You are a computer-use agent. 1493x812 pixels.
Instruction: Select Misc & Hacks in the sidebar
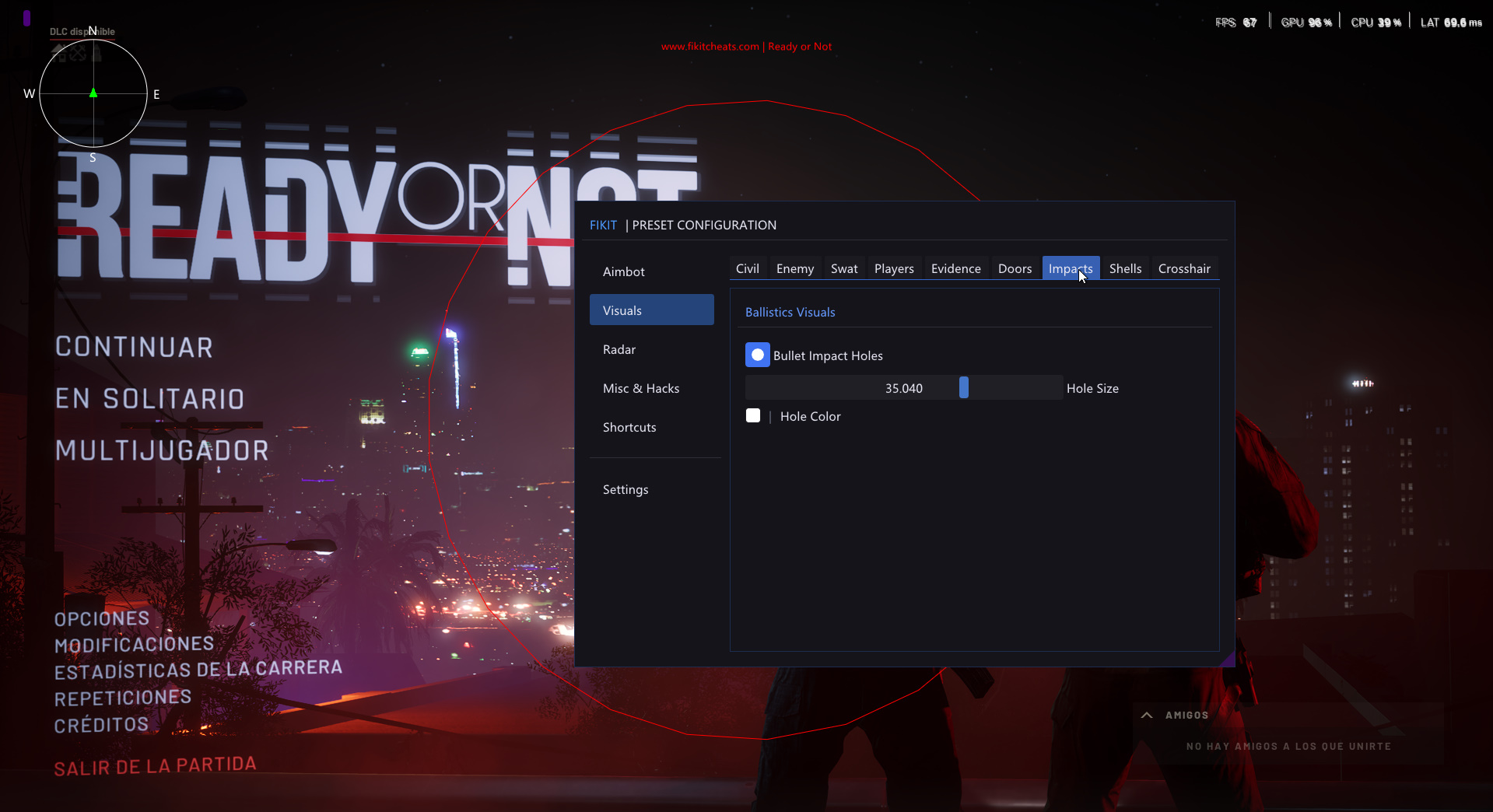(641, 387)
